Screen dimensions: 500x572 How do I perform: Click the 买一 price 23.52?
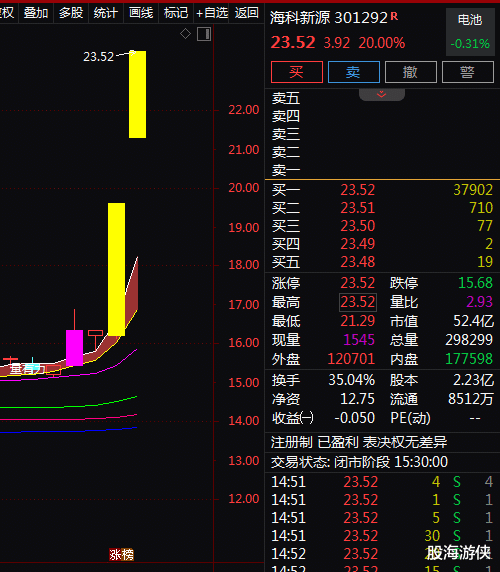[x=357, y=190]
